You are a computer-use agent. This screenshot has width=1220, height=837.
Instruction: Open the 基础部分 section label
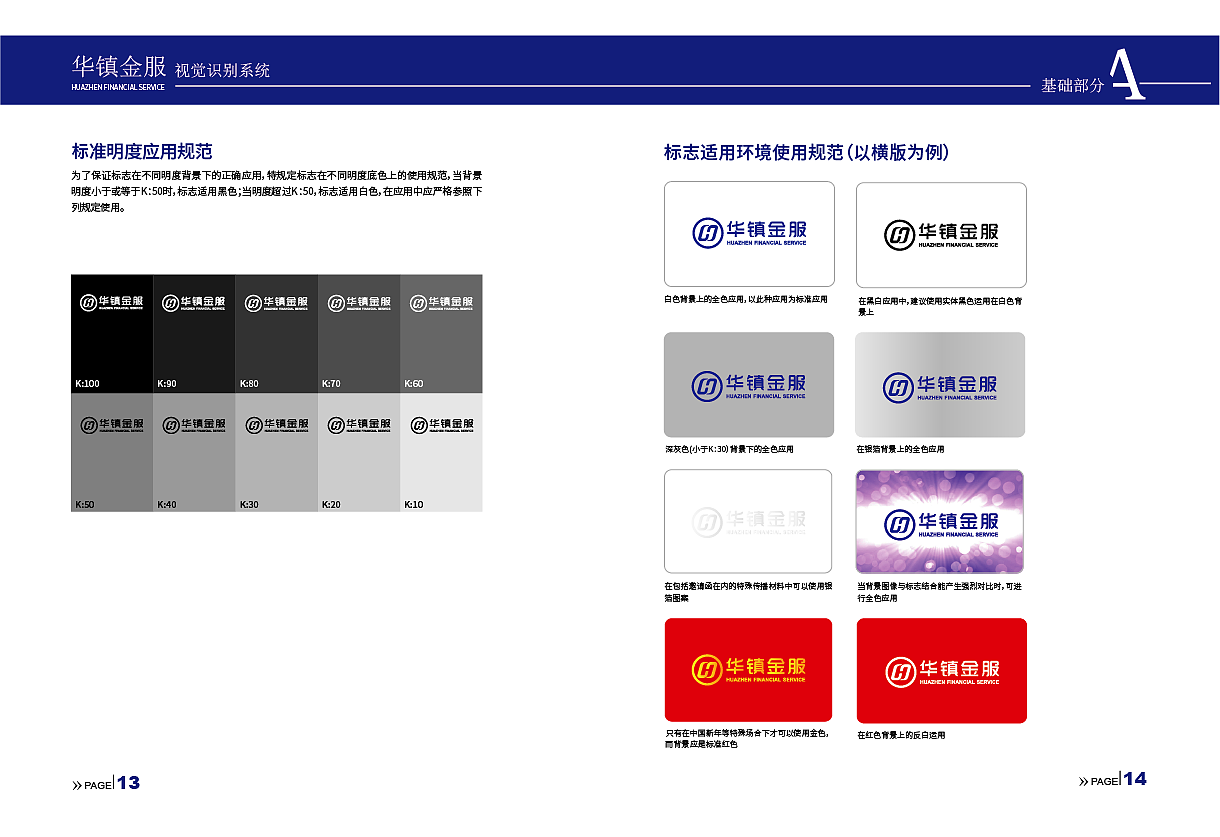1072,86
